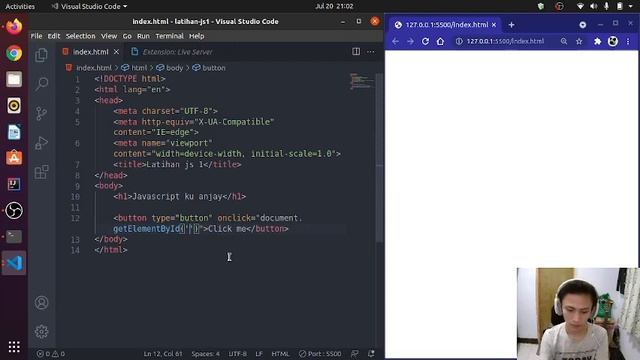Screen dimensions: 640x360
Task: Open the clock showing Jul 20 21:02
Action: tap(334, 6)
